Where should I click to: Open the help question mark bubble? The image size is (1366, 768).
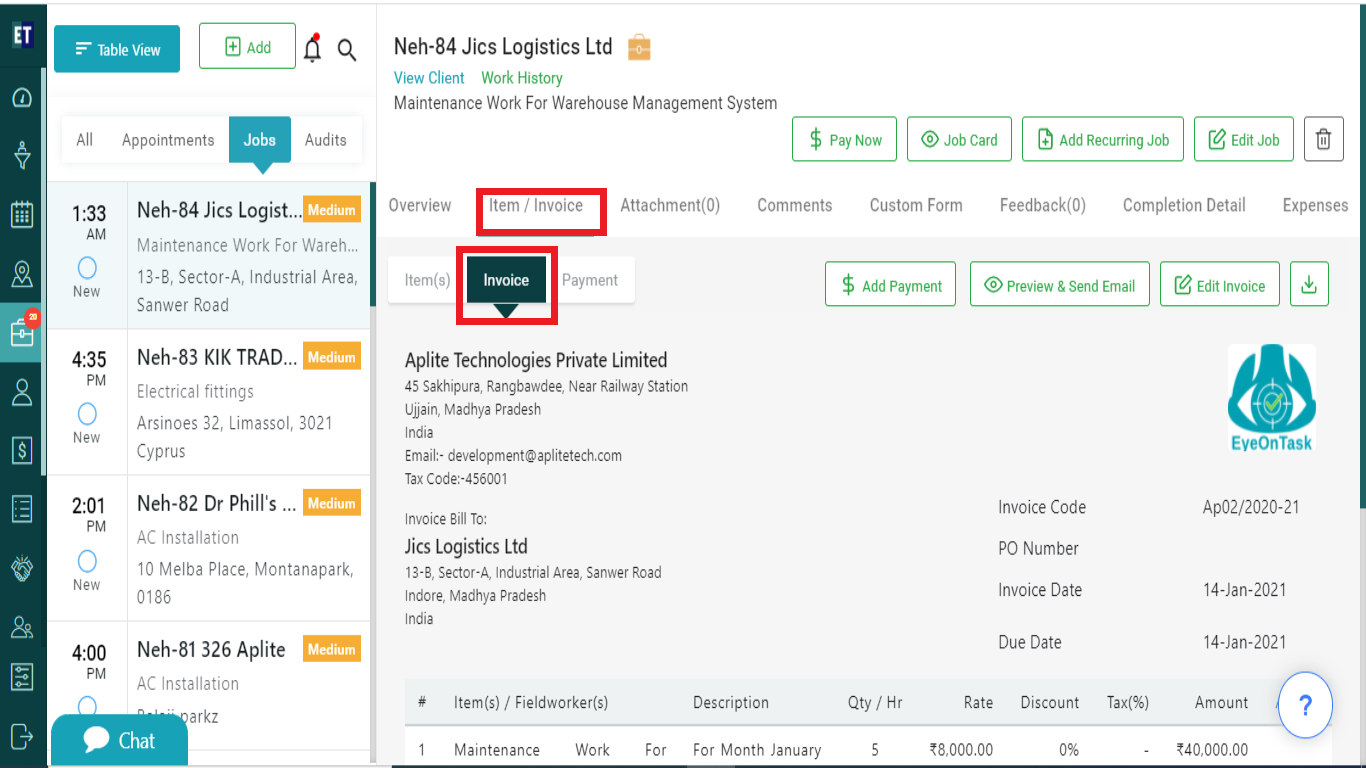tap(1304, 705)
